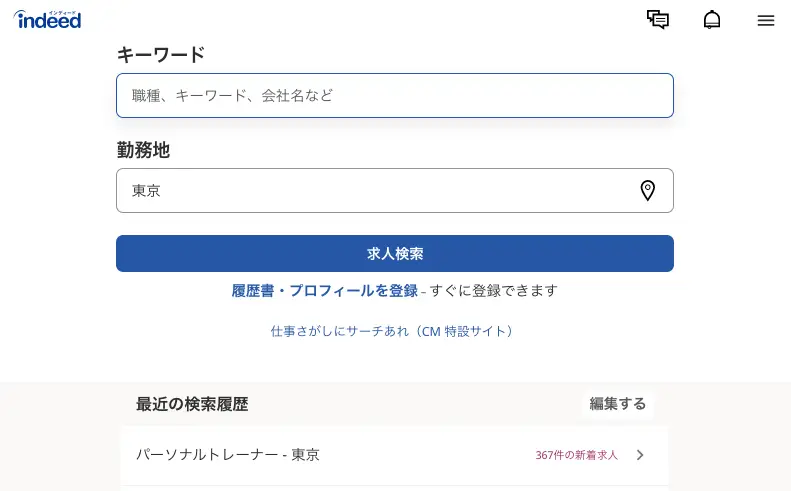Click the 367件の新着求人 label
This screenshot has width=791, height=491.
(576, 455)
